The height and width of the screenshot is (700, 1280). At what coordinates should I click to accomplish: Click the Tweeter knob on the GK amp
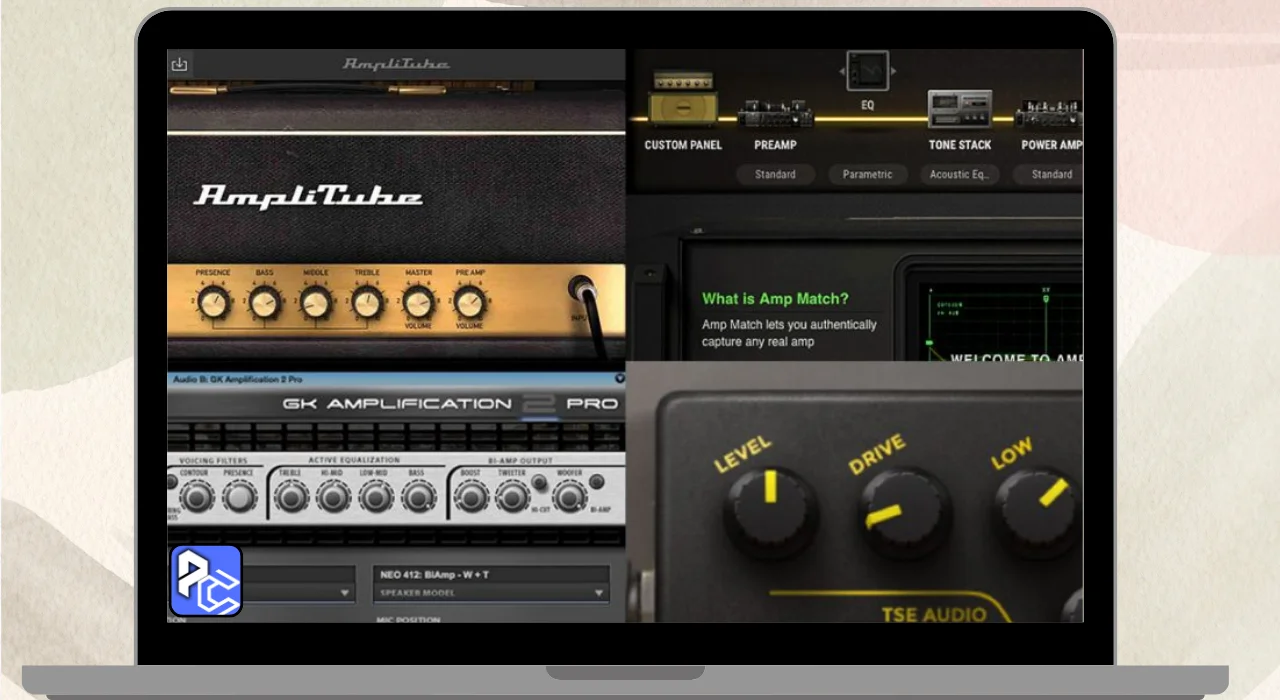pos(512,496)
